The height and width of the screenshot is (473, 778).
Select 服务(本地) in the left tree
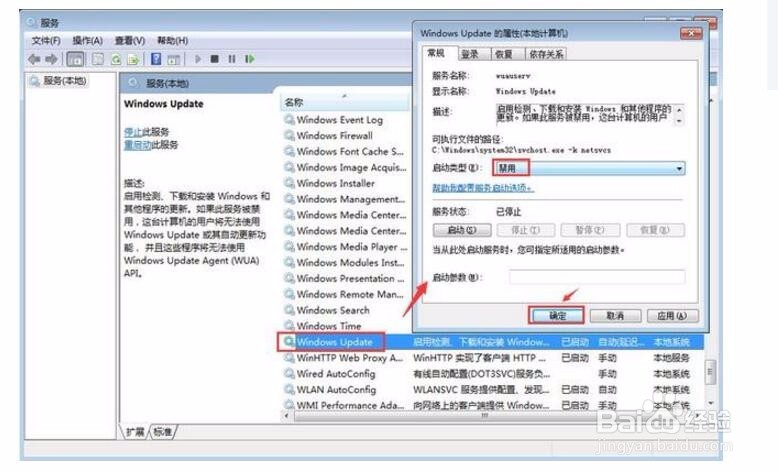[65, 80]
